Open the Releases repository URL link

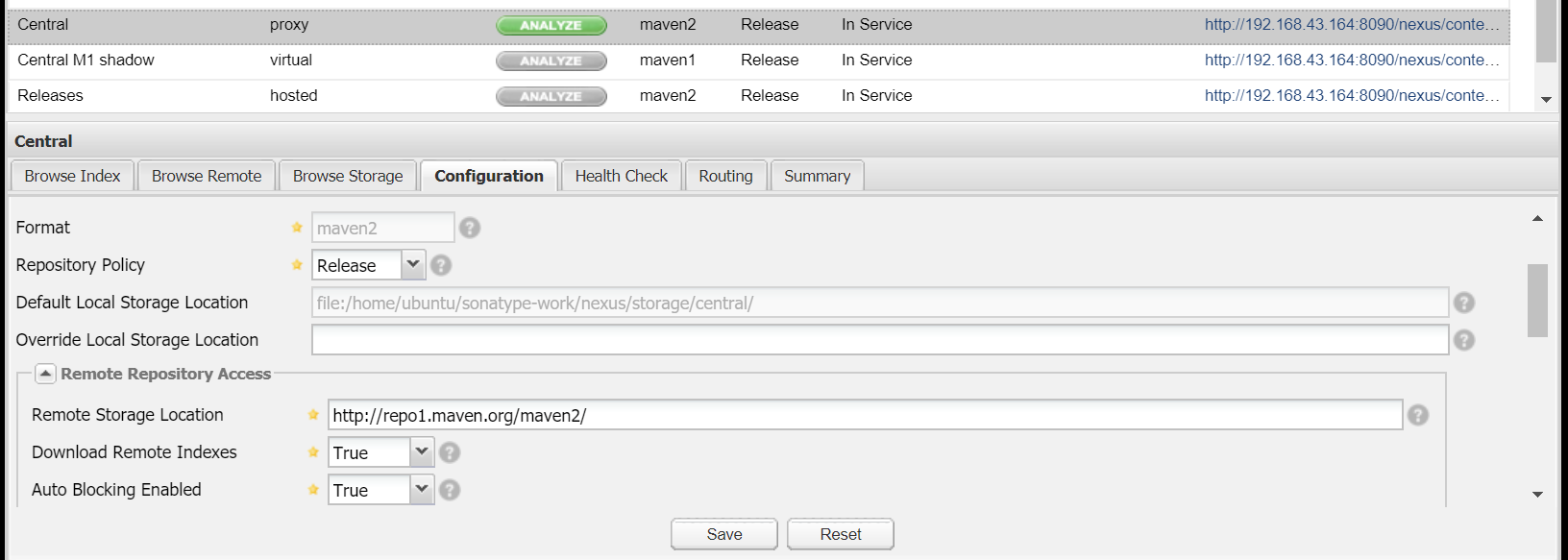[x=1351, y=95]
